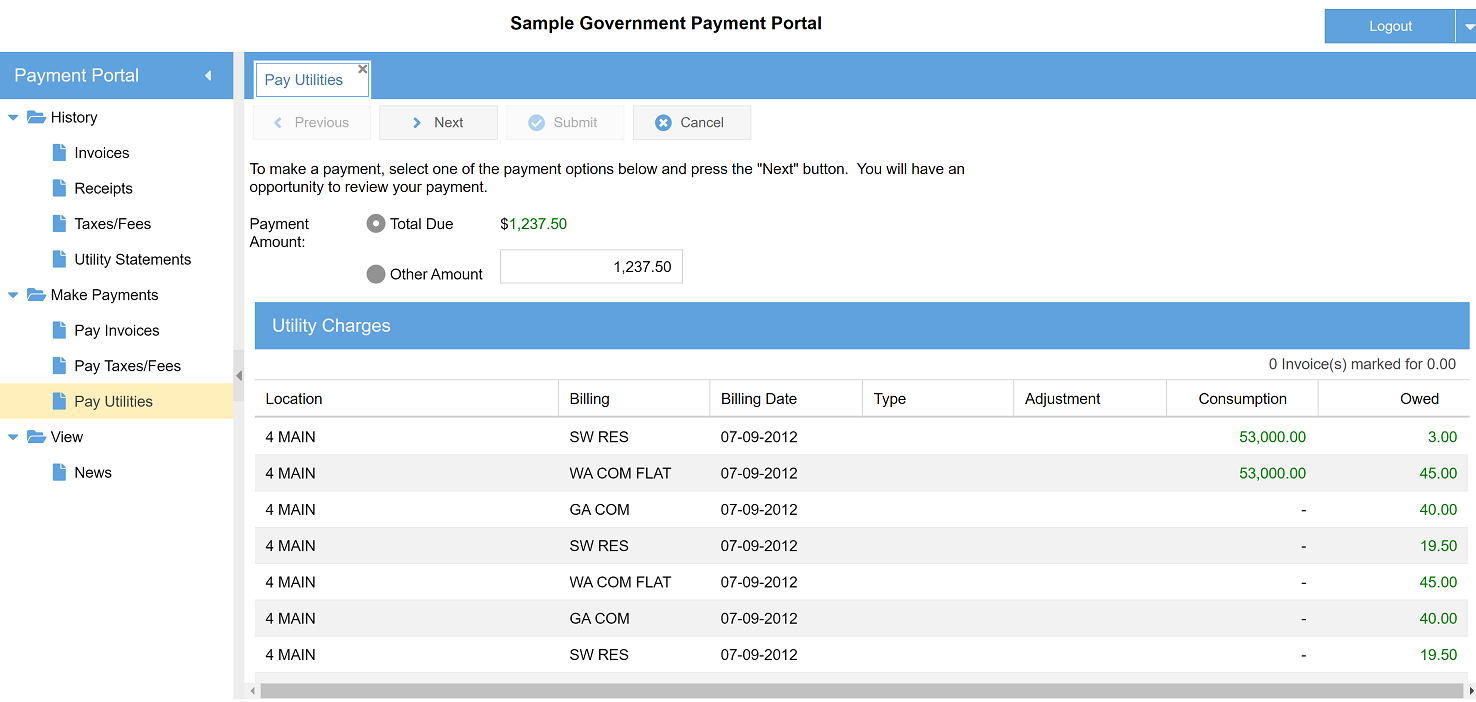Collapse the History tree section
Viewport: 1476px width, 702px height.
click(13, 118)
